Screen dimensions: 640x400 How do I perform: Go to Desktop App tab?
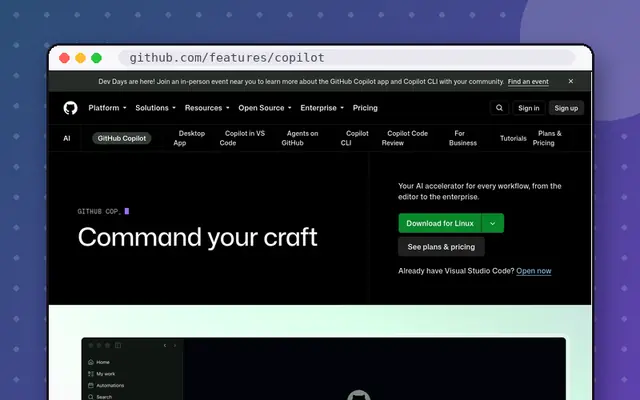189,138
